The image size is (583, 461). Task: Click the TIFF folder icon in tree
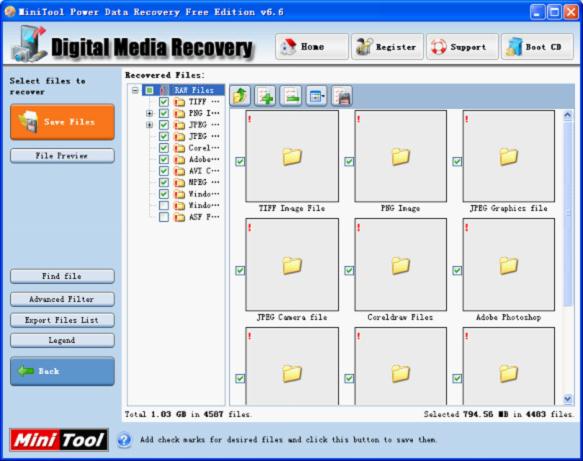[180, 102]
